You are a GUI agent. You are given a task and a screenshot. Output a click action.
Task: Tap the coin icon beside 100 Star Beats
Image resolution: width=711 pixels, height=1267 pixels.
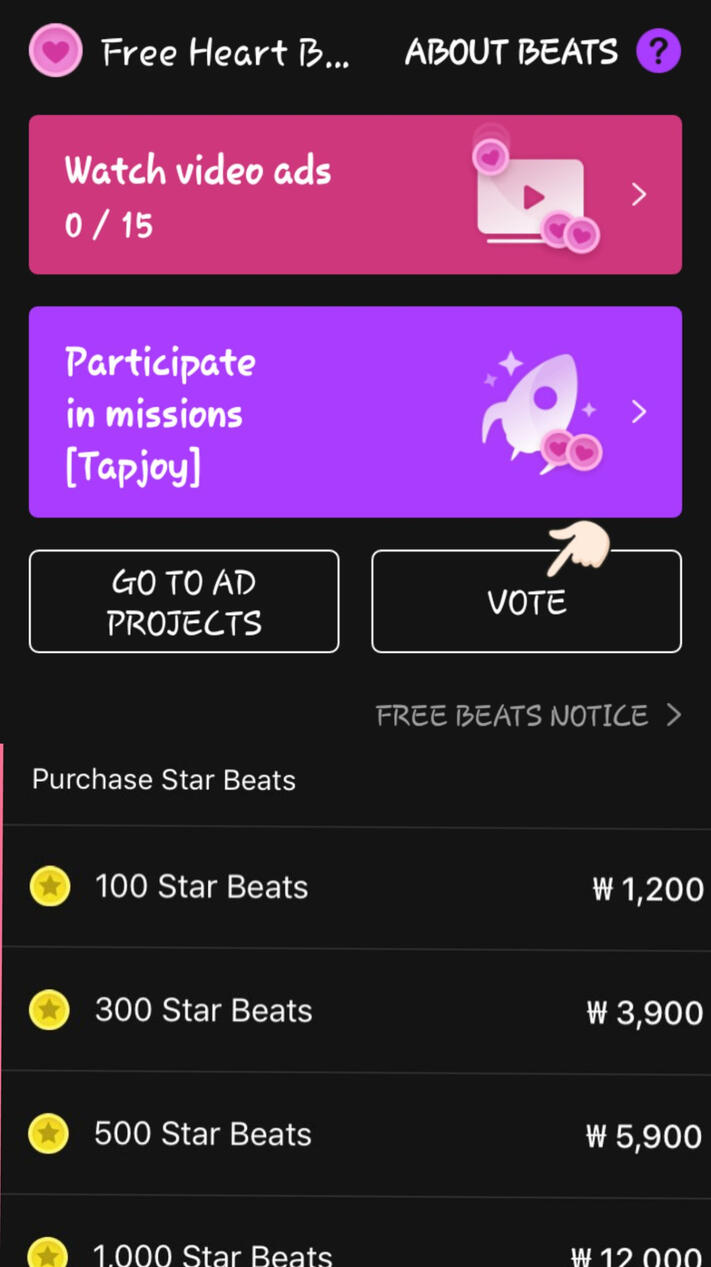coord(49,887)
